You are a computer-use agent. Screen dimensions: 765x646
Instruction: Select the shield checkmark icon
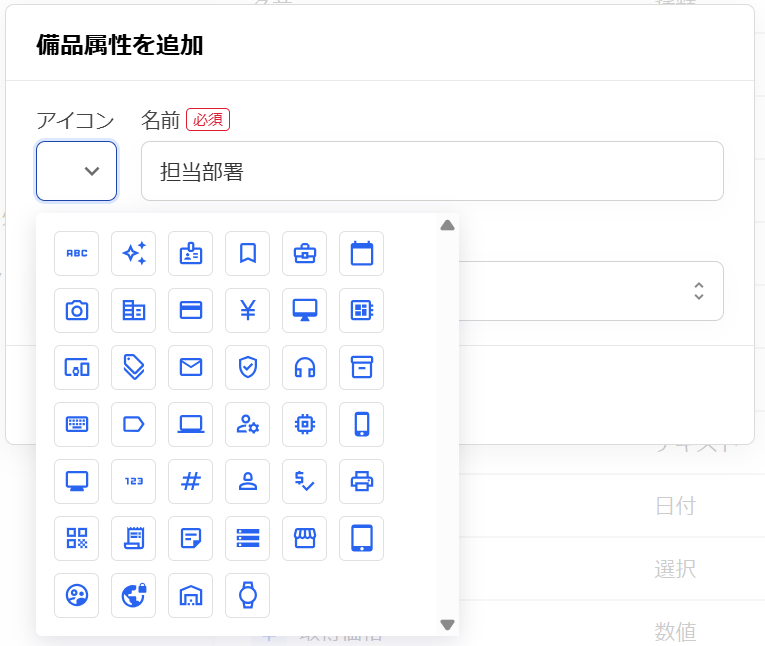[x=248, y=367]
